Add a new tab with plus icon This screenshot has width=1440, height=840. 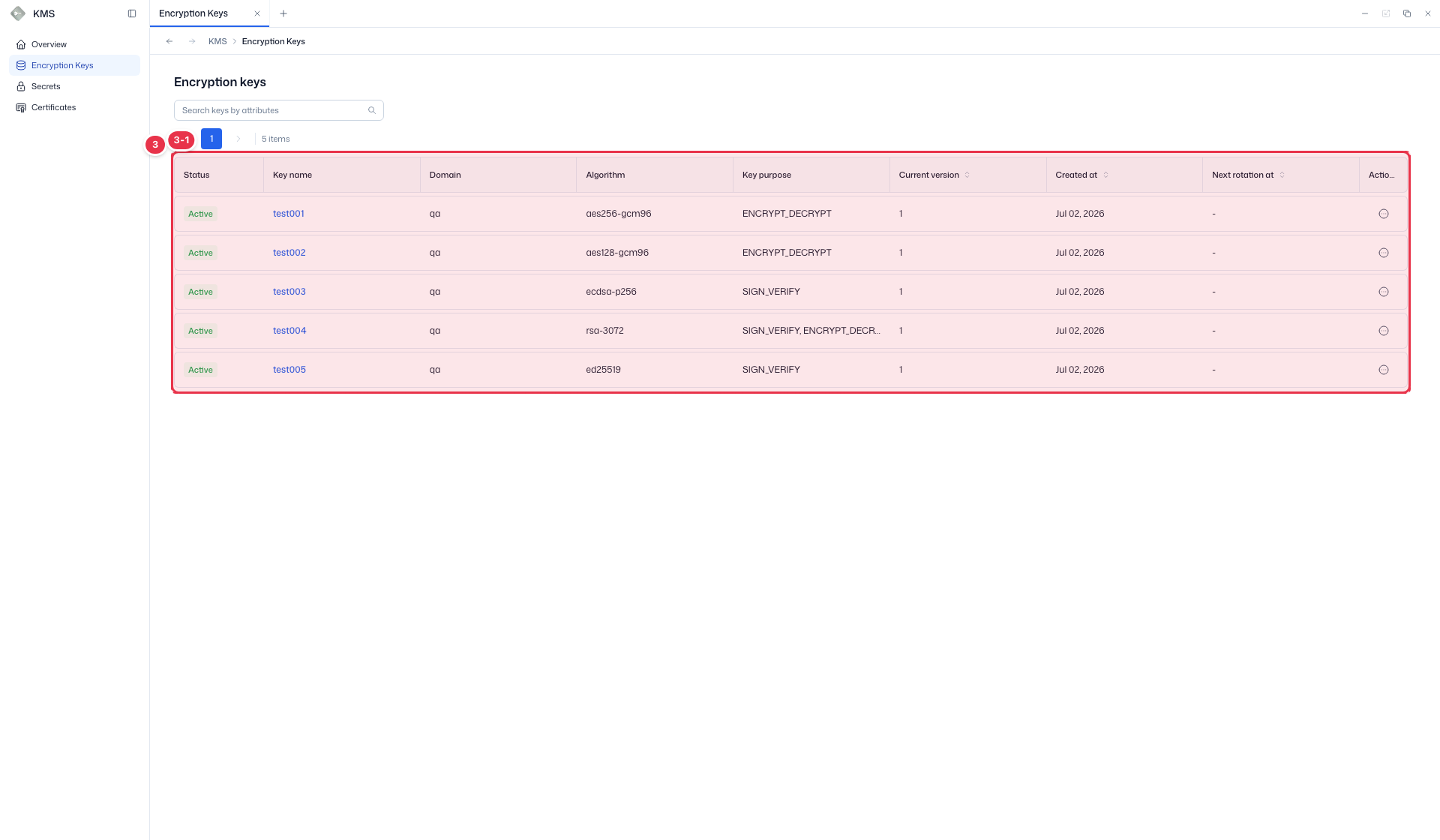pos(283,13)
